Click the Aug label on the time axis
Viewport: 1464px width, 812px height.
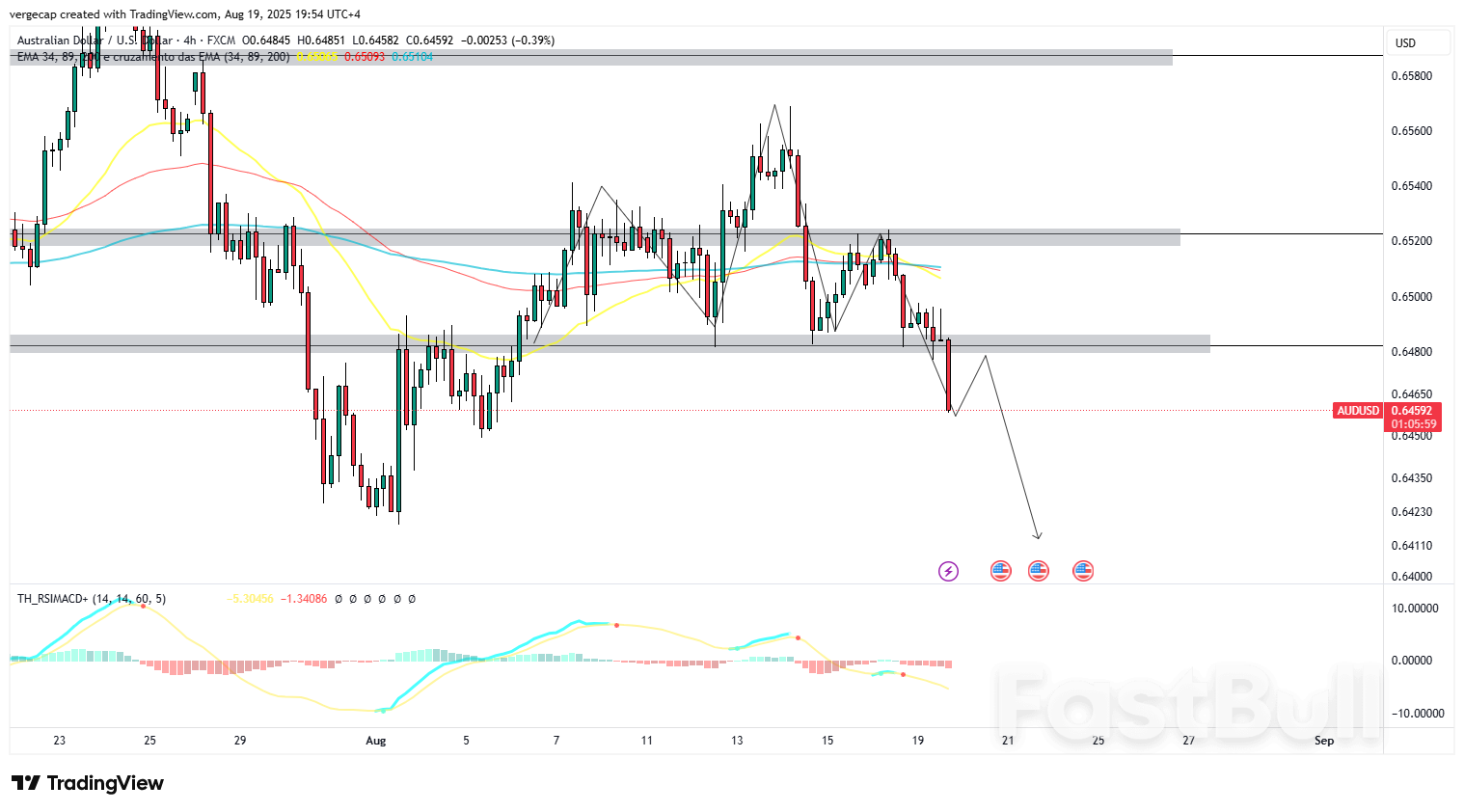[x=375, y=741]
